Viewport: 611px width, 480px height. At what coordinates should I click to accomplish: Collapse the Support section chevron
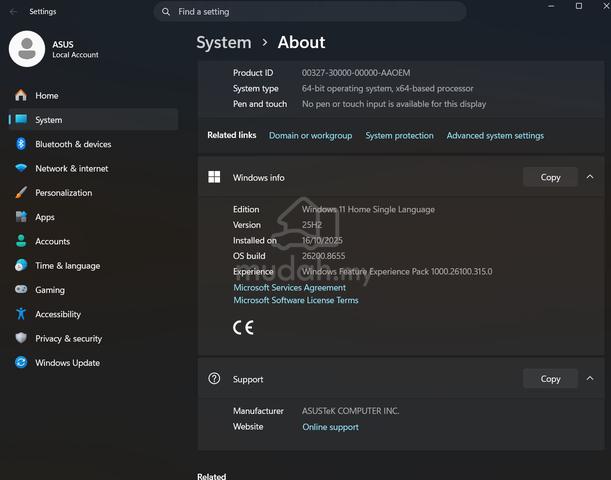pyautogui.click(x=590, y=378)
